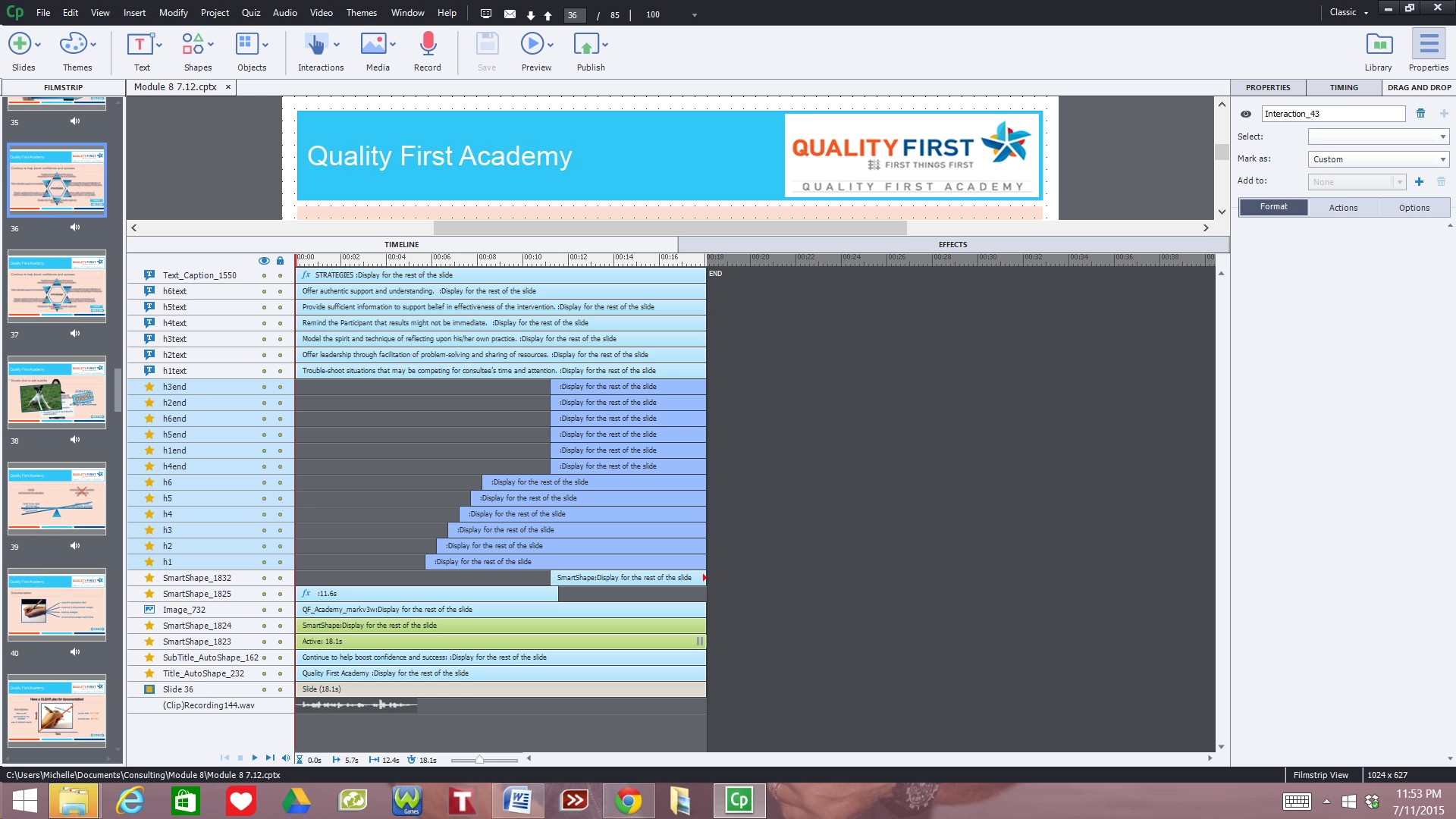Delete Interaction_43 with trash icon
Image resolution: width=1456 pixels, height=819 pixels.
(x=1420, y=114)
